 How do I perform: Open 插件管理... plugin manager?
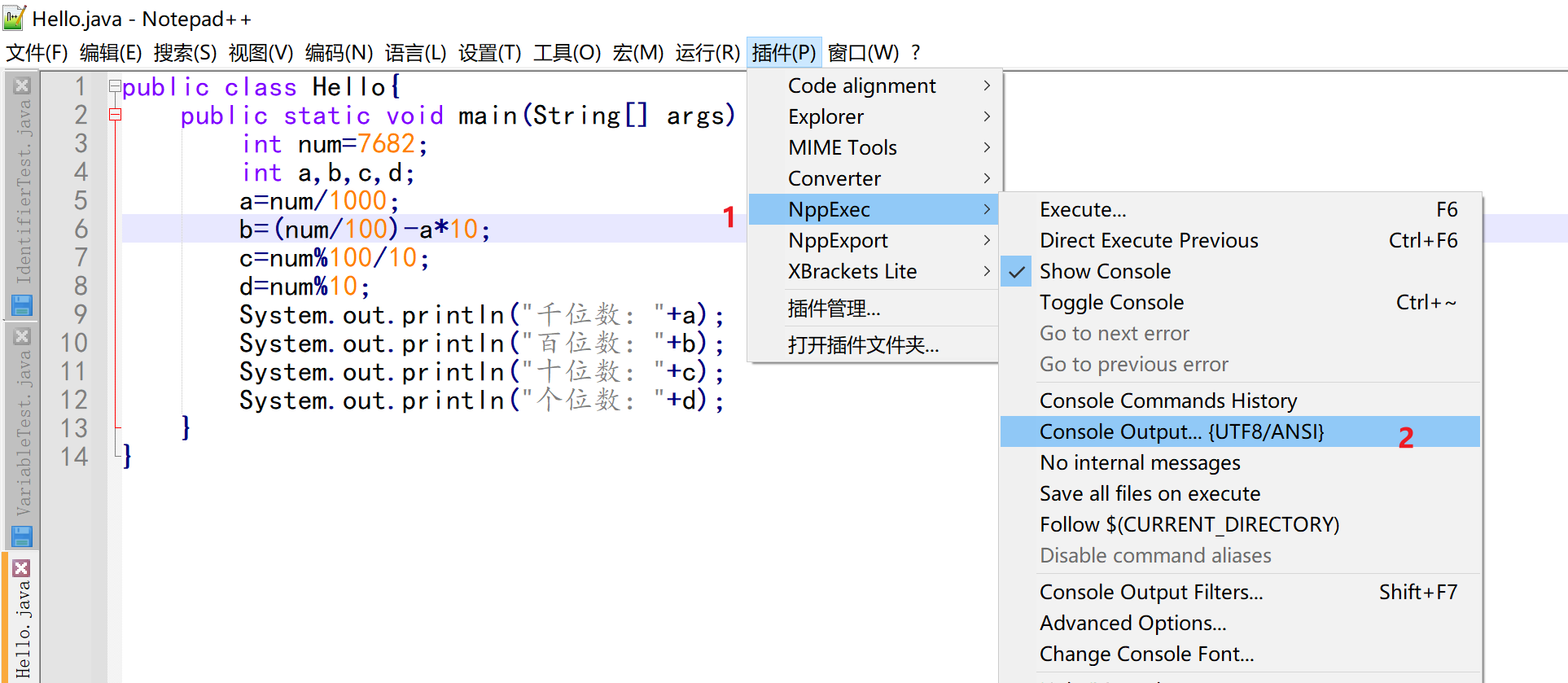[x=874, y=309]
